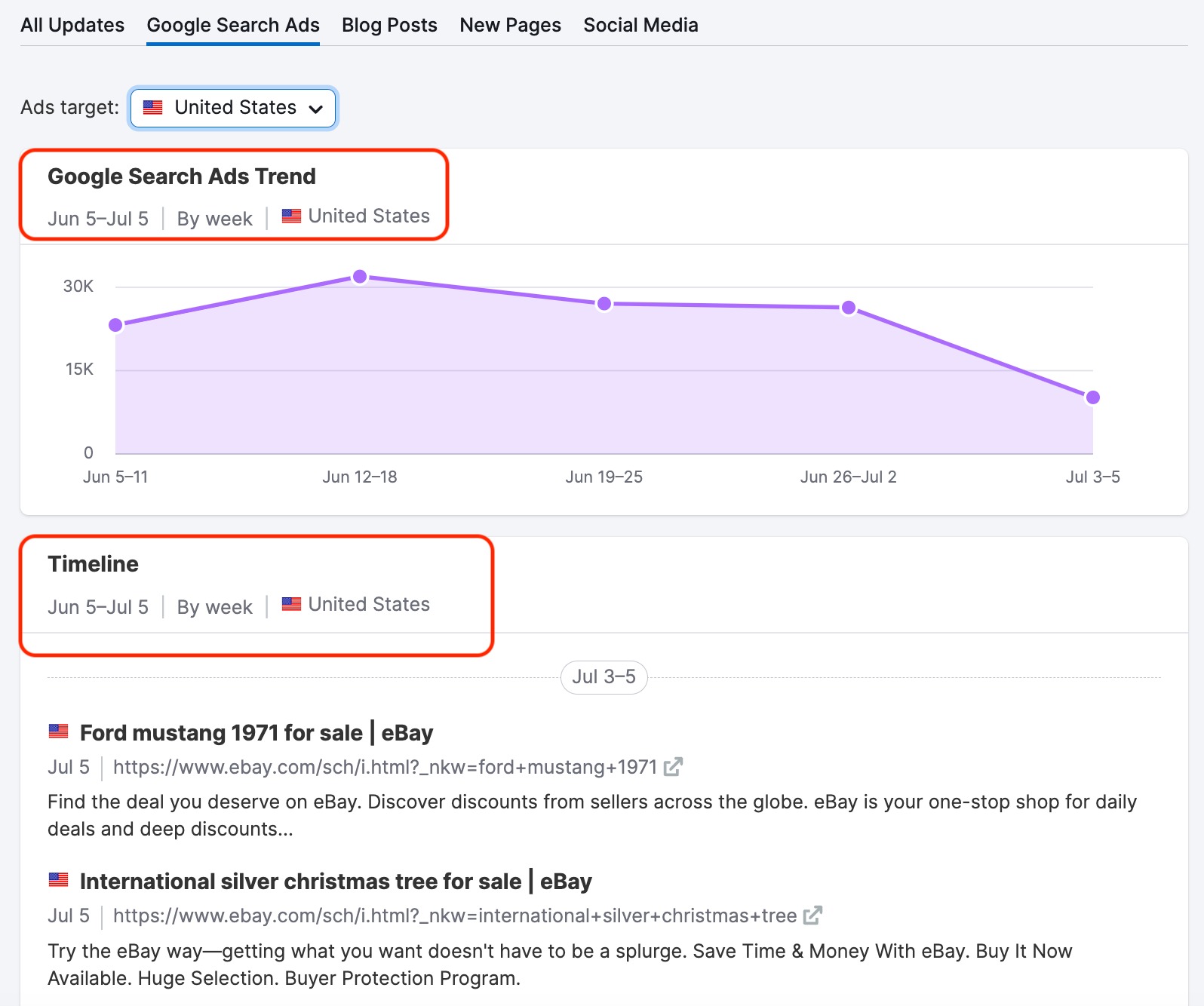Select the Jul 3–5 chart data point
Image resolution: width=1204 pixels, height=1006 pixels.
click(x=1092, y=397)
